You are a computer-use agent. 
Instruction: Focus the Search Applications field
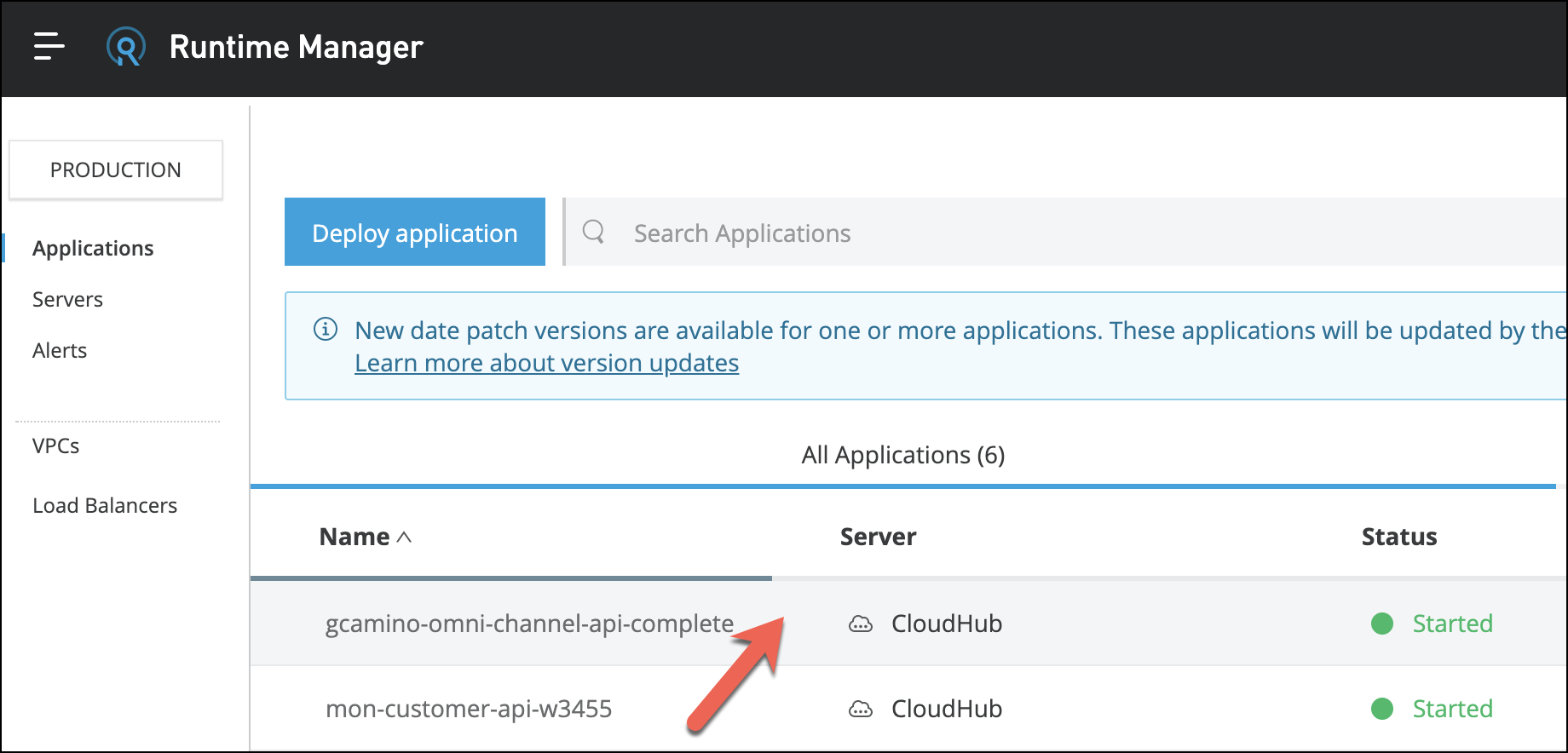1065,232
